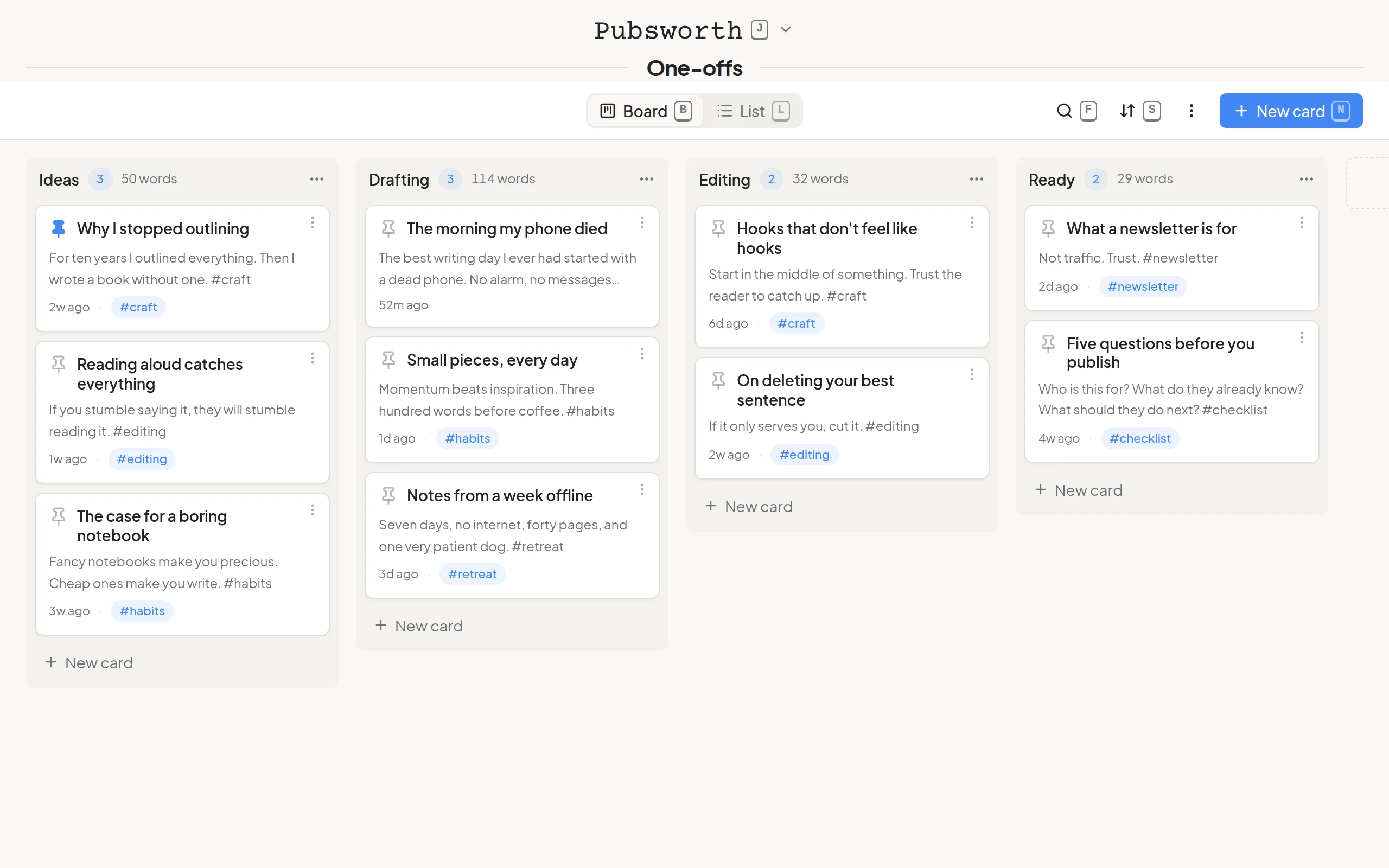Viewport: 1389px width, 868px height.
Task: Open the search icon in toolbar
Action: pos(1064,111)
